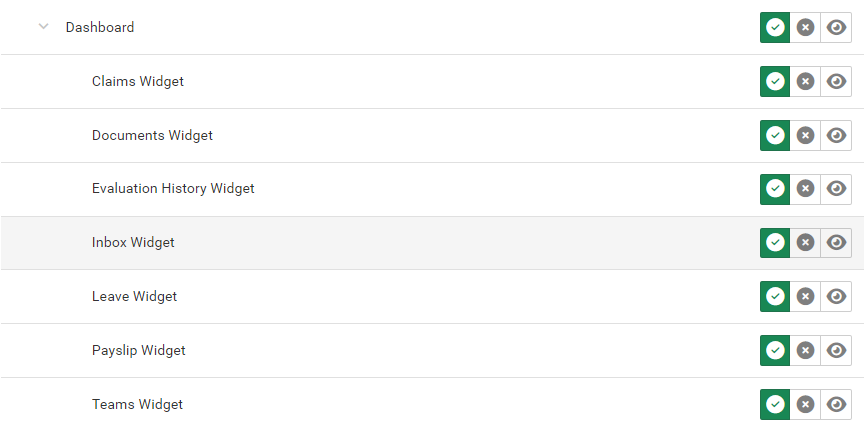Click the green checkmark on Dashboard row

click(775, 27)
